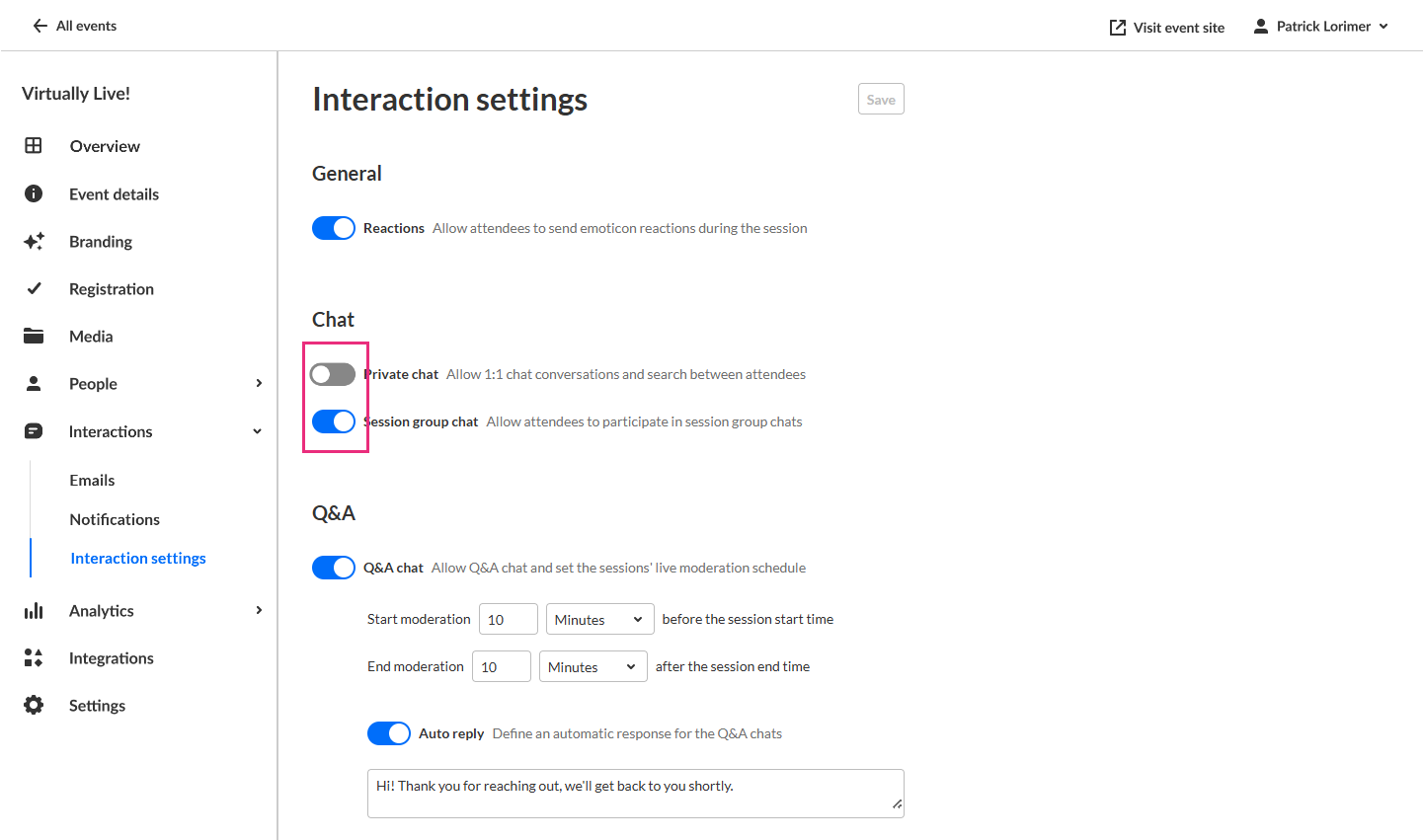Click the Branding sparkle icon
This screenshot has height=840, width=1423.
pyautogui.click(x=34, y=241)
